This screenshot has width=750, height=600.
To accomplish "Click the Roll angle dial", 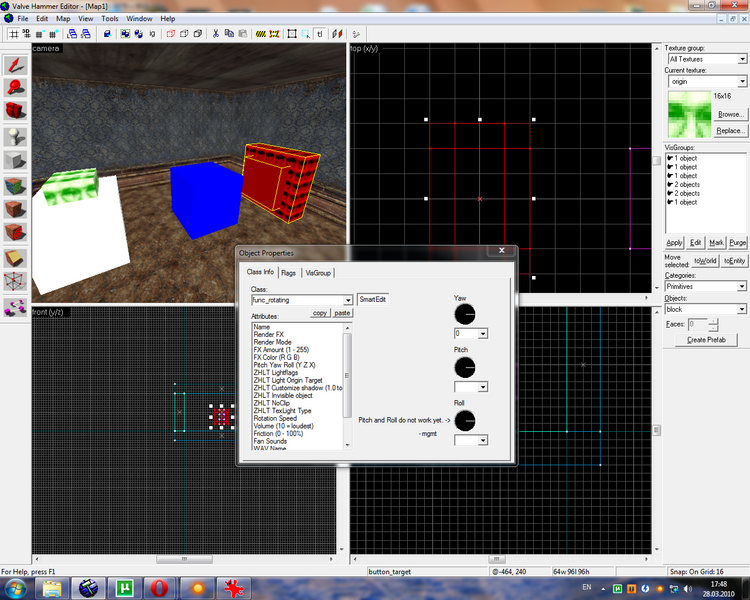I will (x=464, y=421).
